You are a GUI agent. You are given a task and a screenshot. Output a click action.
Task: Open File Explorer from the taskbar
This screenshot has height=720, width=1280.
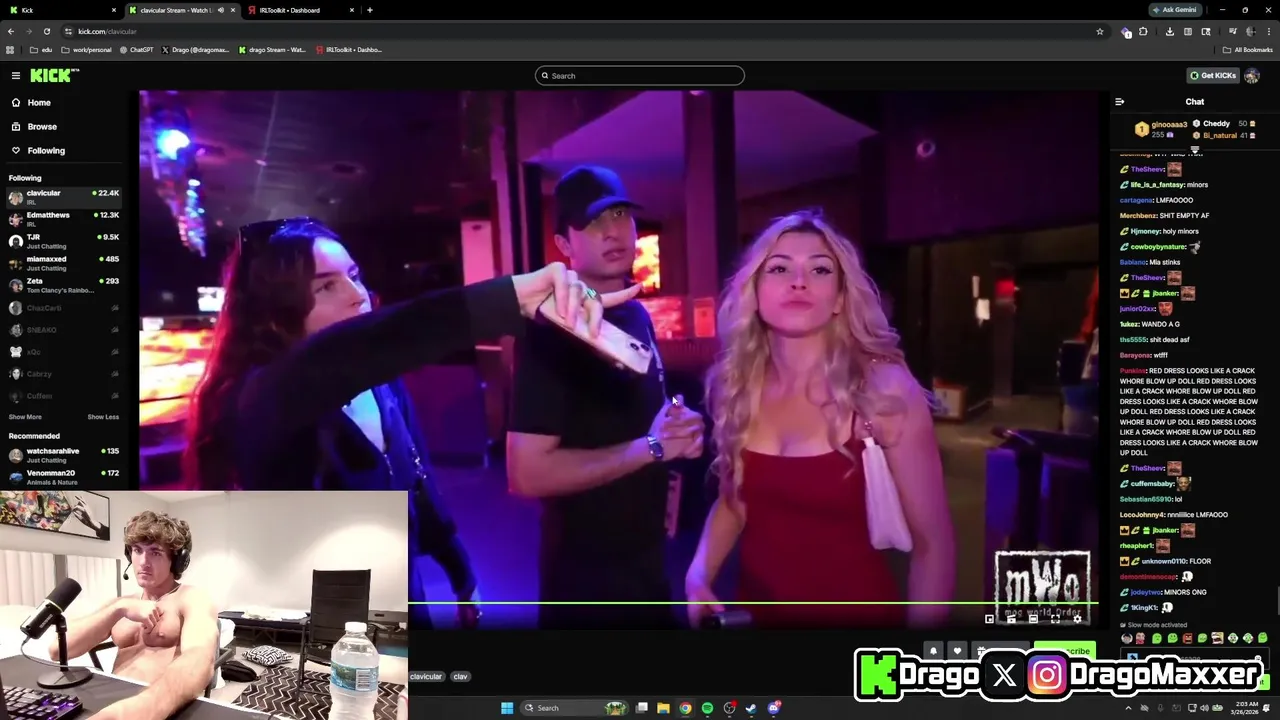[663, 708]
